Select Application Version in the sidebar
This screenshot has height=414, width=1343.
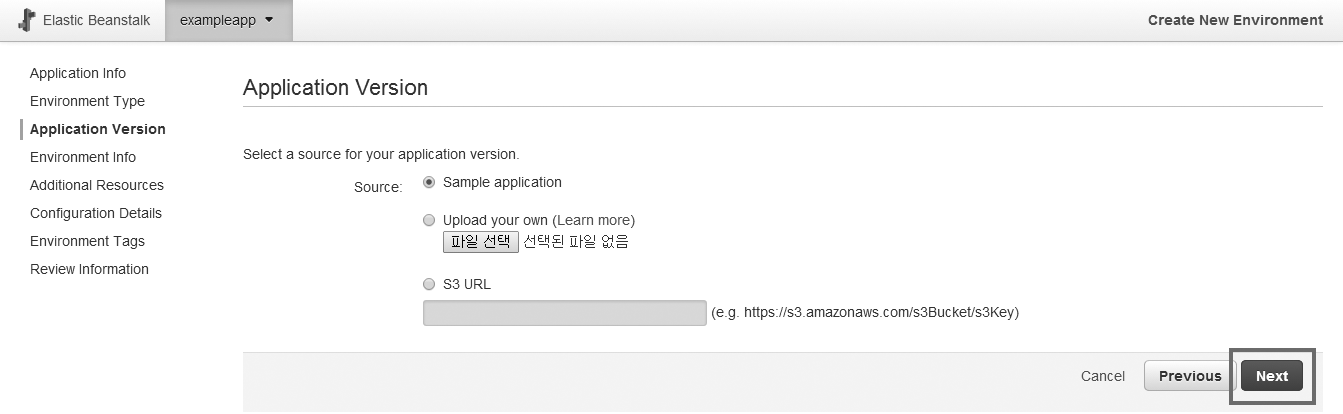98,129
